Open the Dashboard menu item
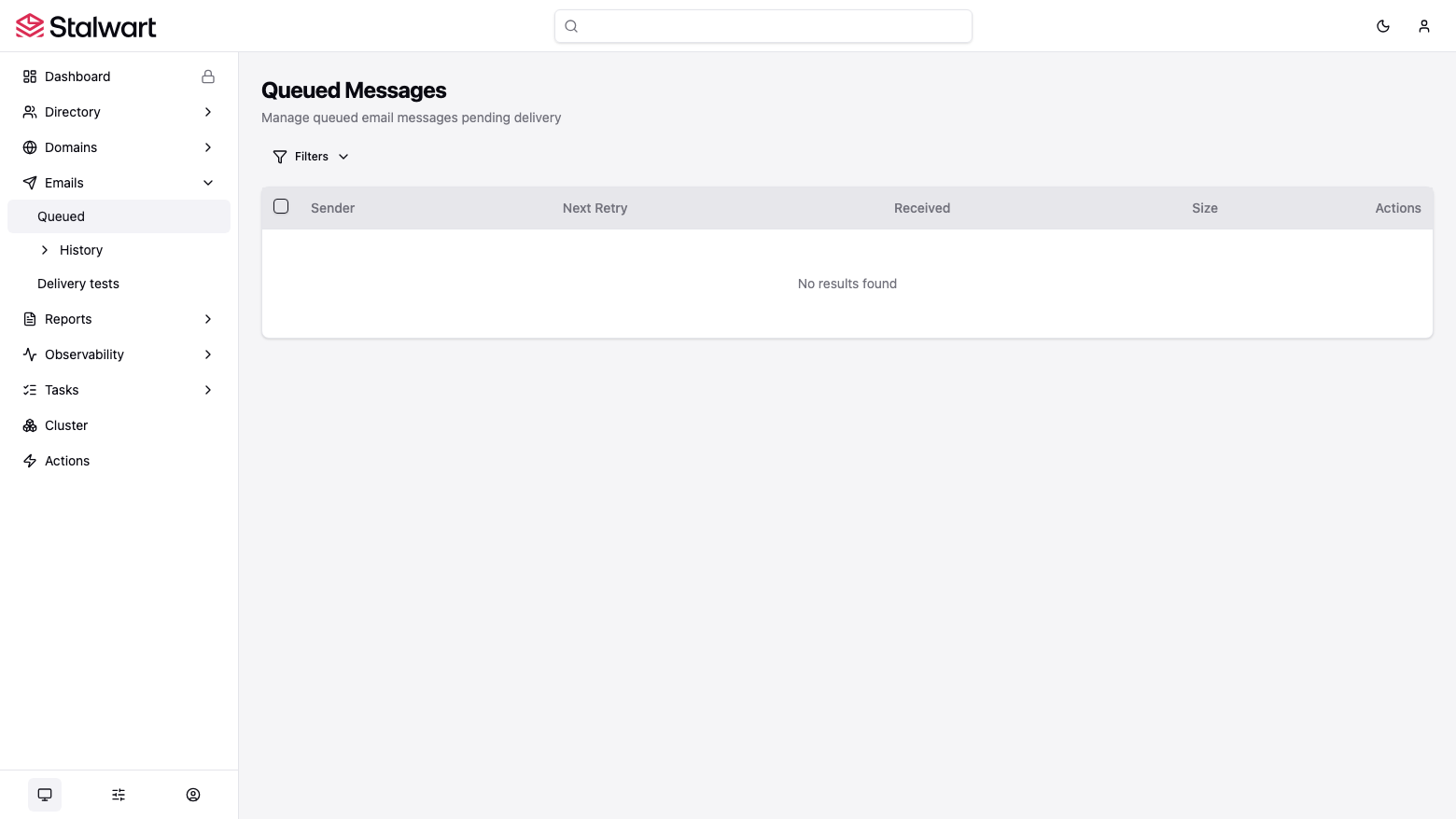 pyautogui.click(x=119, y=76)
